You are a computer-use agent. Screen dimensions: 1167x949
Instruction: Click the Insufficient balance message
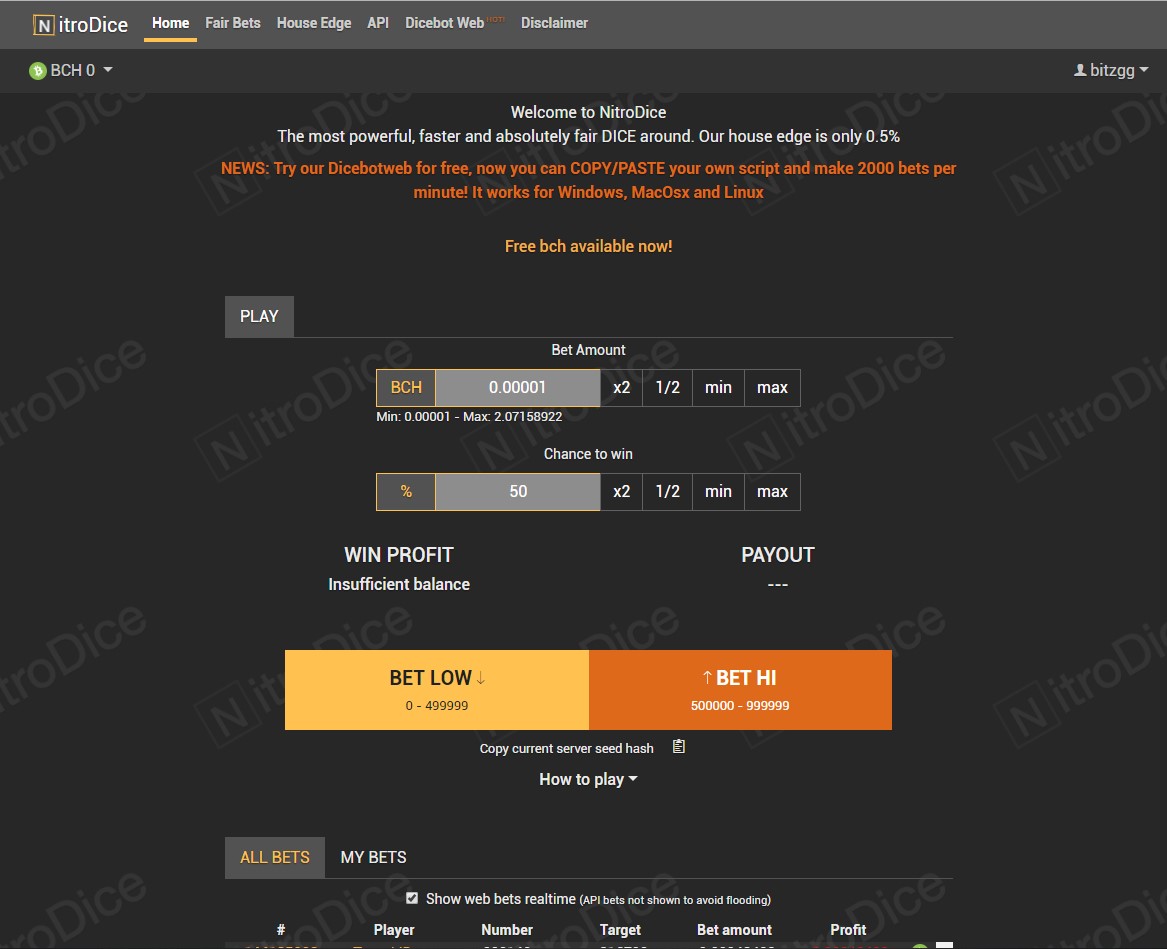pyautogui.click(x=399, y=584)
